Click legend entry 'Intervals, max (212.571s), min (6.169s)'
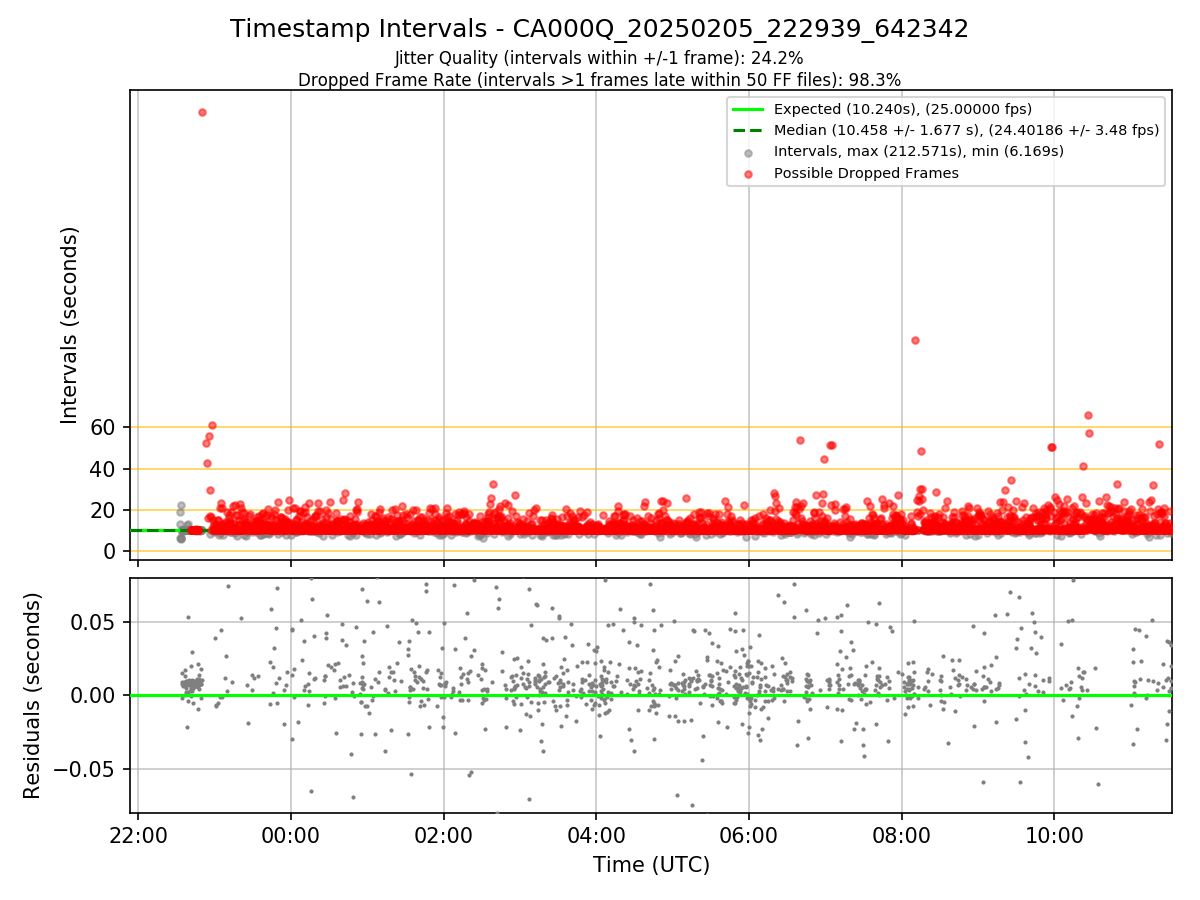The height and width of the screenshot is (900, 1200). click(x=918, y=151)
